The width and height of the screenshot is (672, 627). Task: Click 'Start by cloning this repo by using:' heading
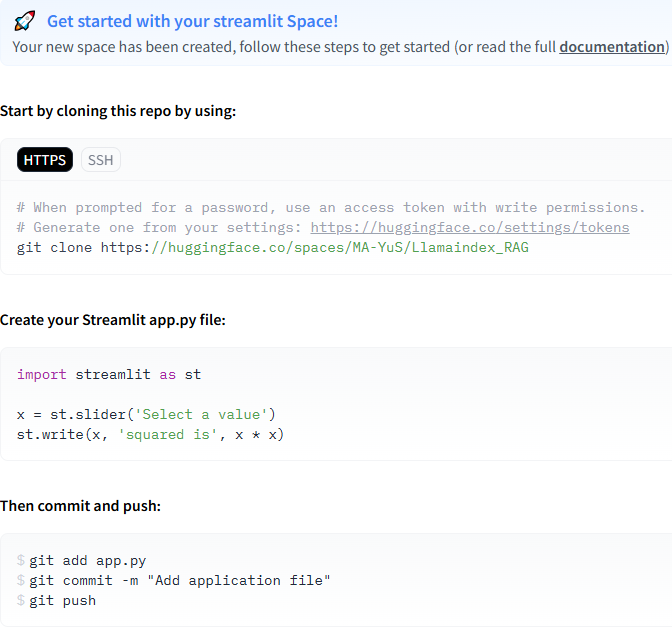[118, 111]
